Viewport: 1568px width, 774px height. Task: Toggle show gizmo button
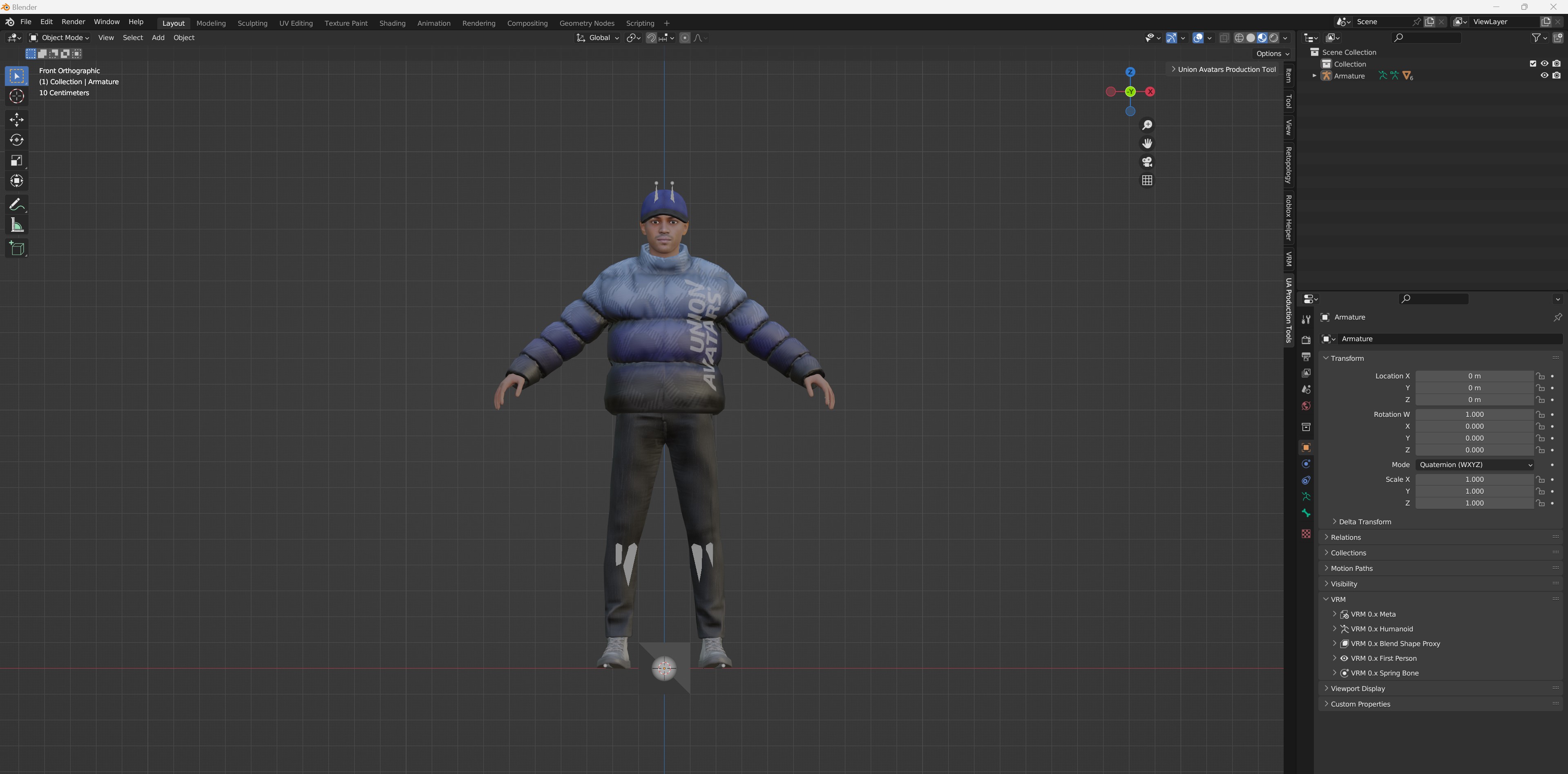[x=1171, y=38]
